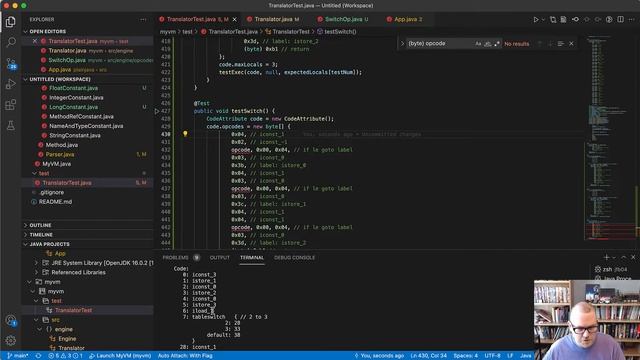Open the Debug Console tab
640x360 pixels.
pos(294,258)
